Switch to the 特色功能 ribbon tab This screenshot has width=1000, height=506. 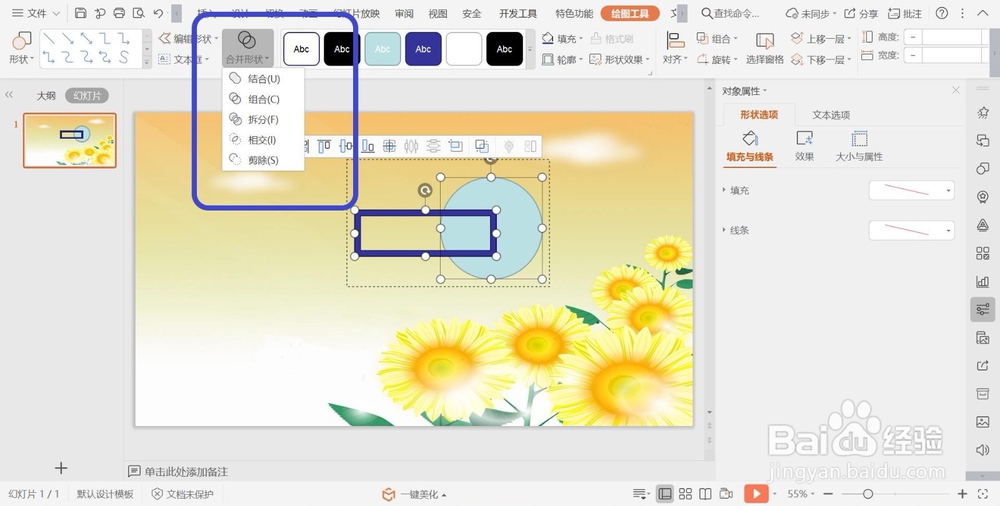point(574,13)
